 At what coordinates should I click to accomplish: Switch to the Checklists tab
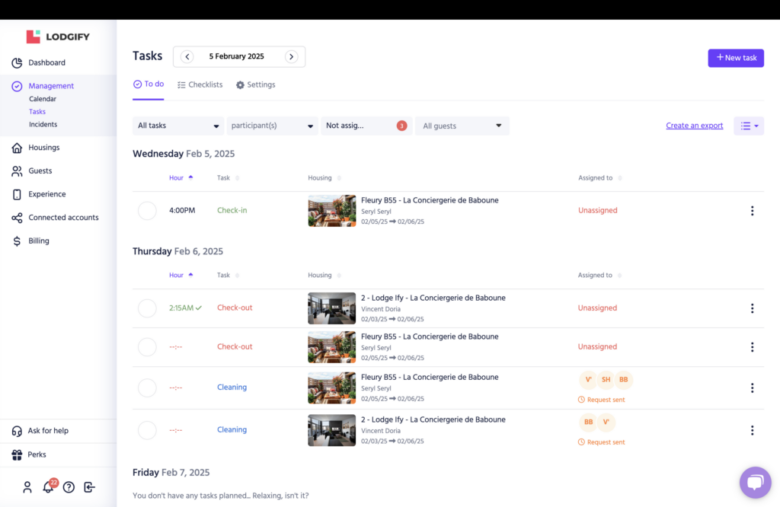pyautogui.click(x=200, y=85)
